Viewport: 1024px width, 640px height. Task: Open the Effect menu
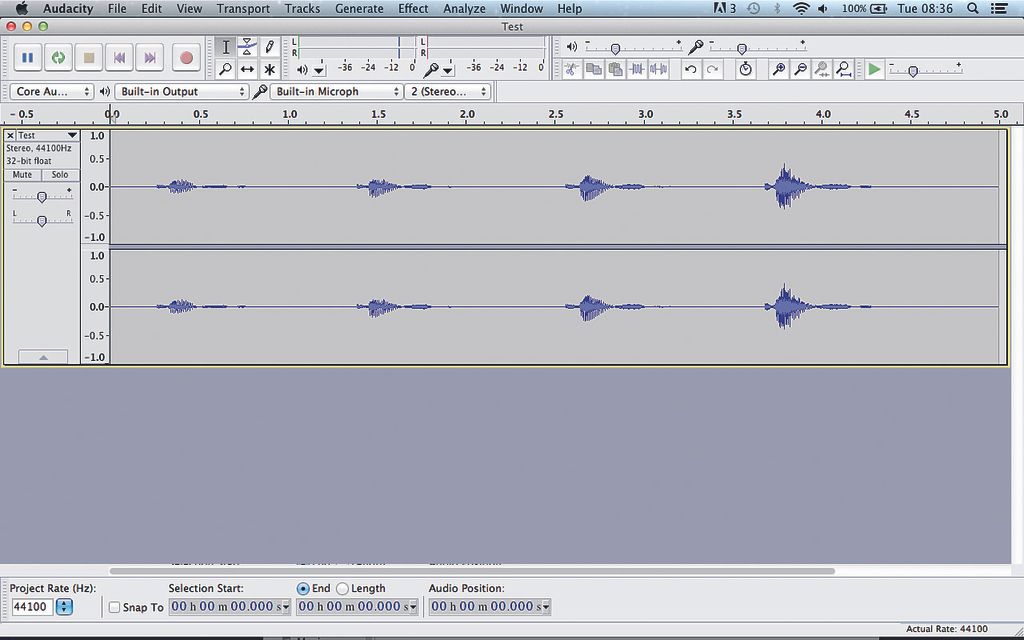coord(413,8)
